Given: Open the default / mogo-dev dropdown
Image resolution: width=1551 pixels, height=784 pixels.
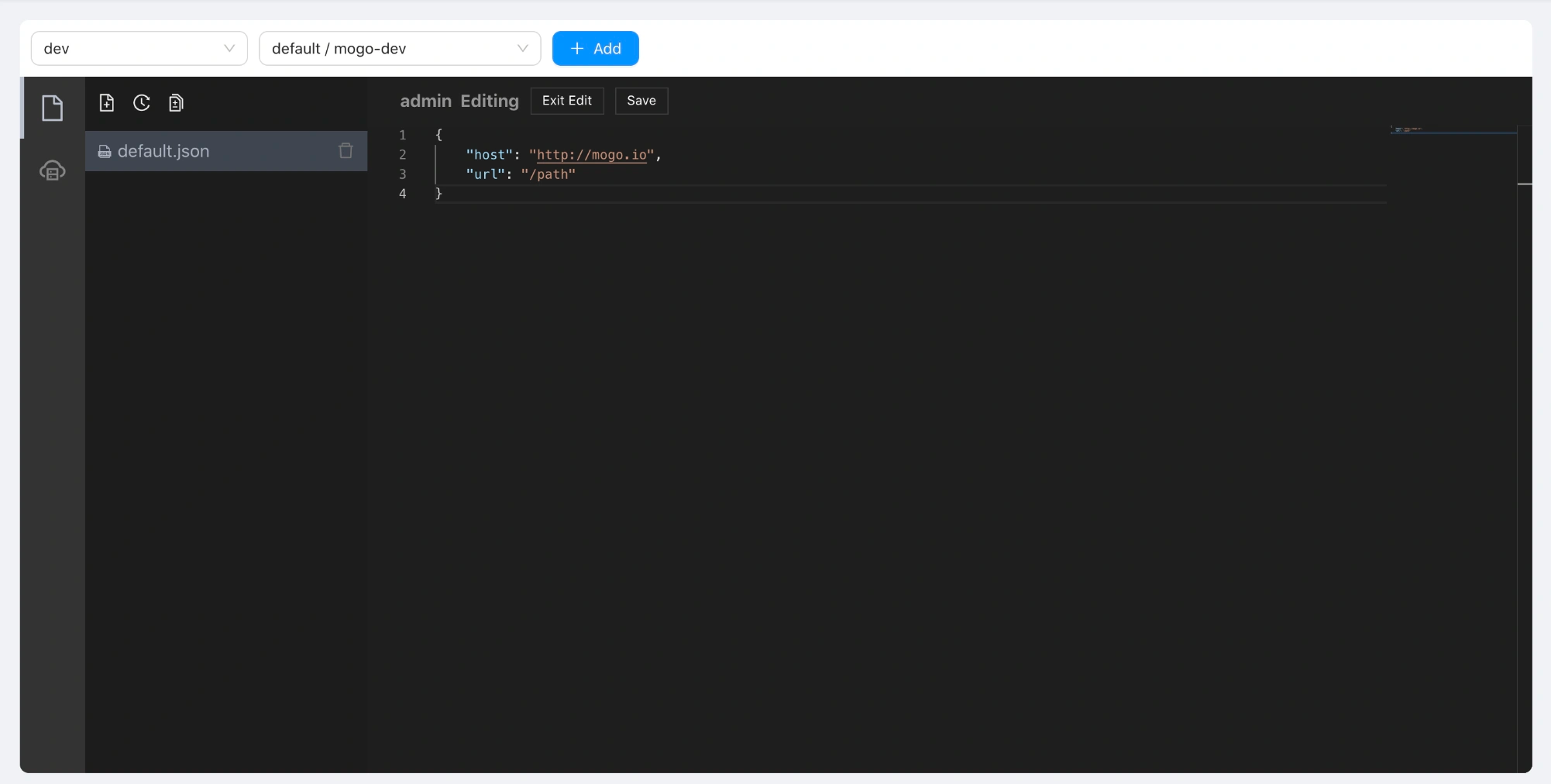Looking at the screenshot, I should tap(400, 48).
